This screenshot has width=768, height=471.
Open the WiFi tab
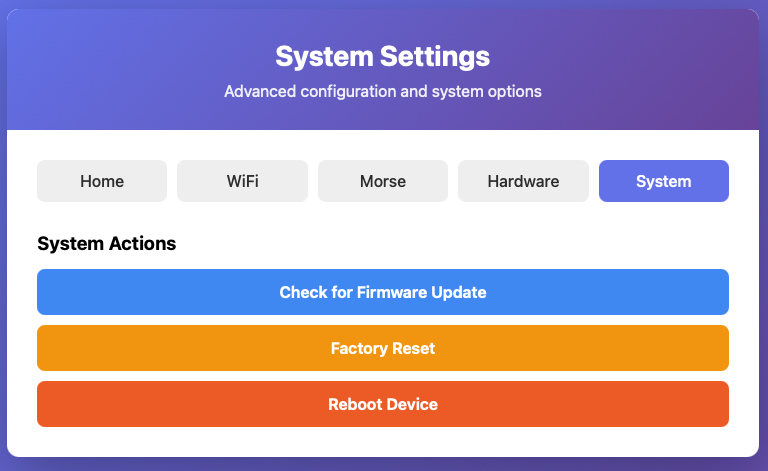click(x=242, y=181)
